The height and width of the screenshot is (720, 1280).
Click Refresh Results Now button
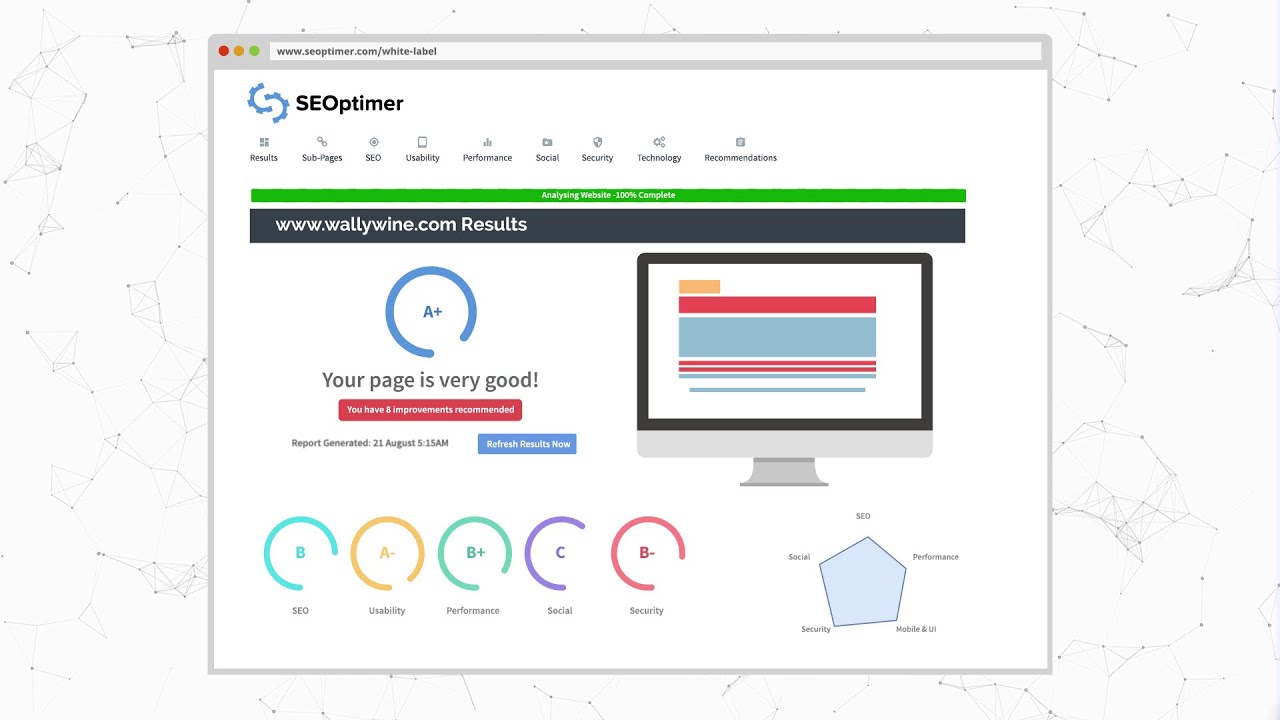tap(527, 444)
